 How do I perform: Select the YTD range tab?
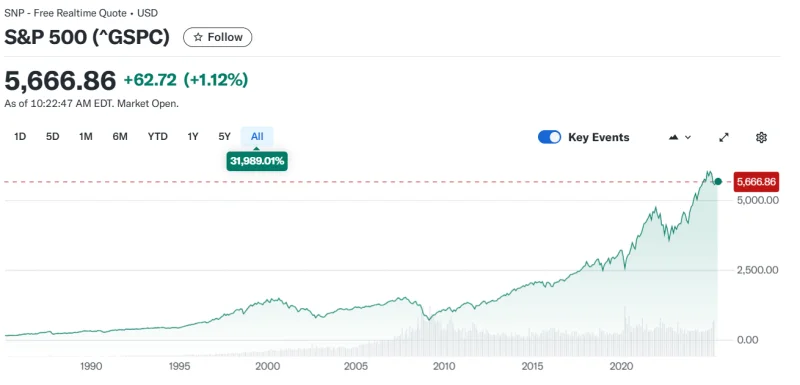(x=158, y=137)
